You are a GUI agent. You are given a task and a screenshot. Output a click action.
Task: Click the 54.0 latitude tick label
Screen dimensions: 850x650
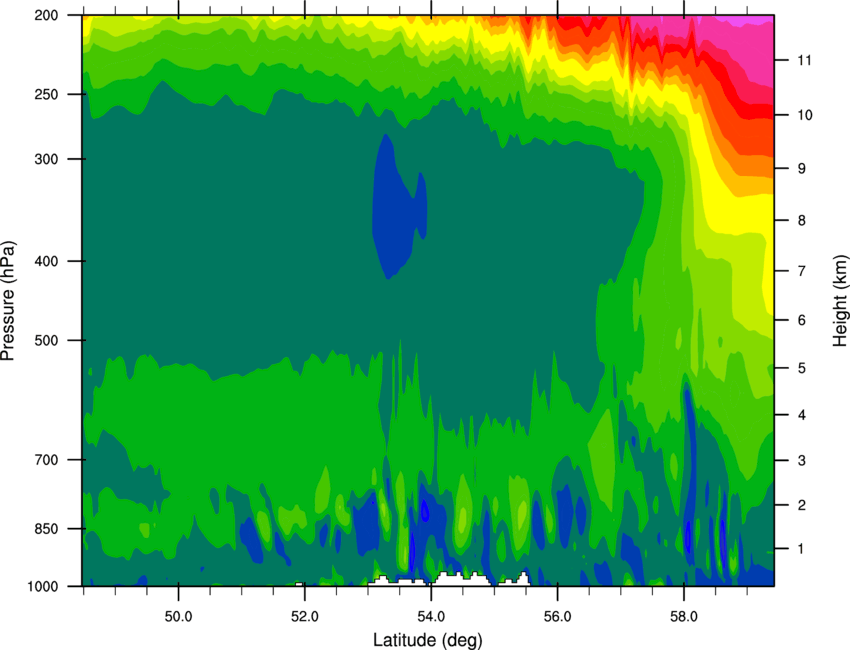coord(431,617)
